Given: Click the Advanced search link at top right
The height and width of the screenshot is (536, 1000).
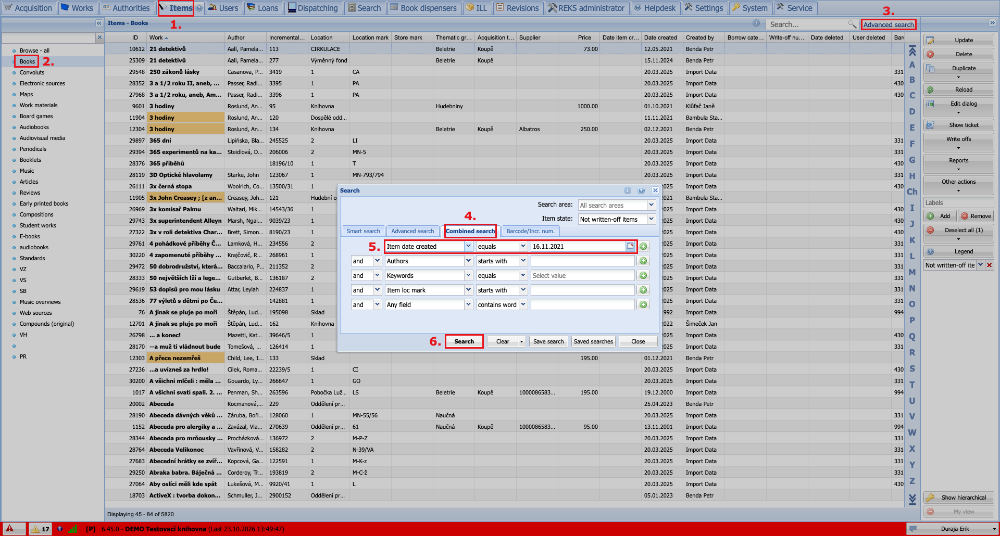Looking at the screenshot, I should tap(888, 24).
